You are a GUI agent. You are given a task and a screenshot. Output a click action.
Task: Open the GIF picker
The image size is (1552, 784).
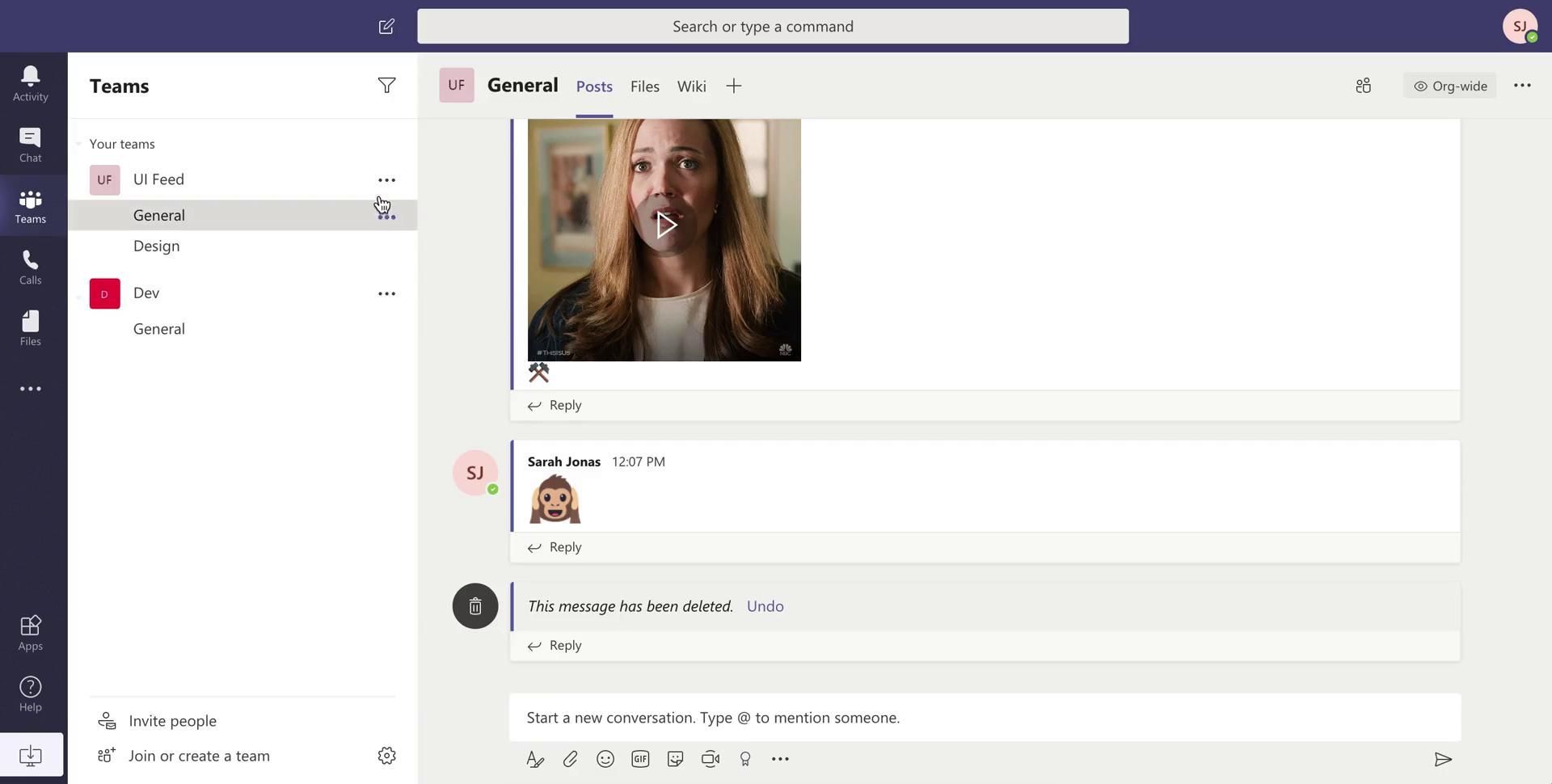click(x=640, y=759)
